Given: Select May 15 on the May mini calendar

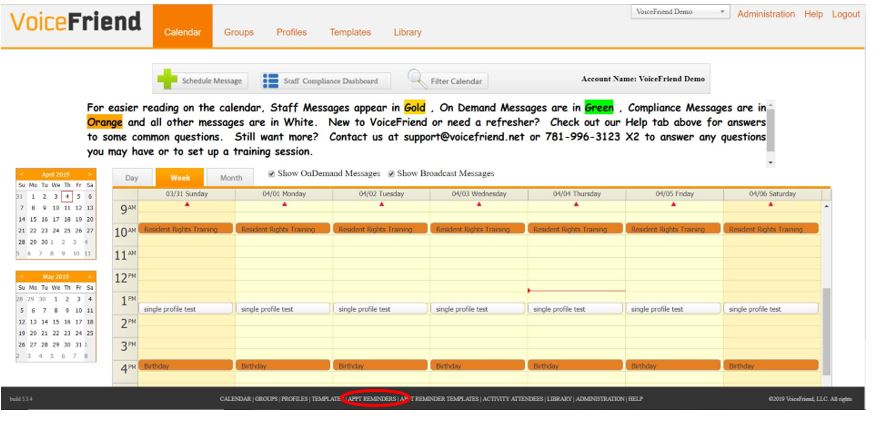Looking at the screenshot, I should pos(55,322).
